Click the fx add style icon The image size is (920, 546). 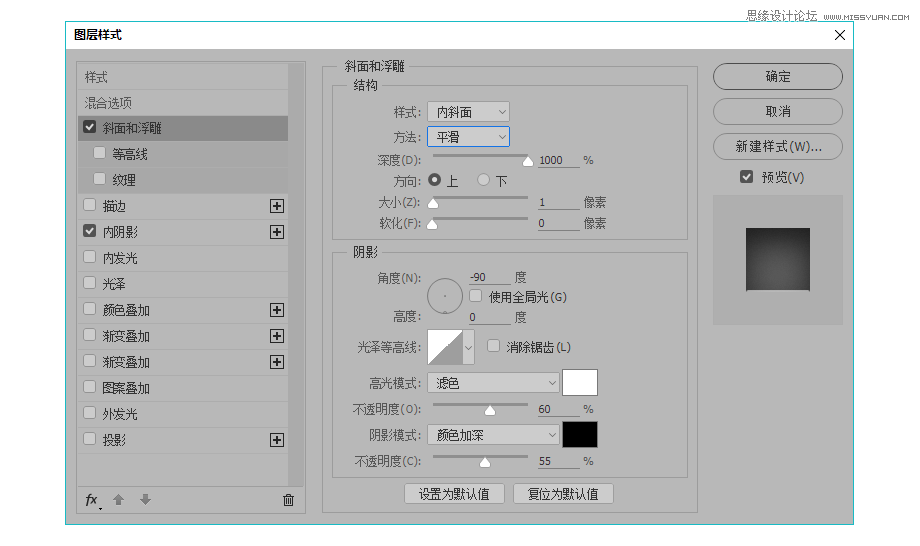(x=93, y=500)
